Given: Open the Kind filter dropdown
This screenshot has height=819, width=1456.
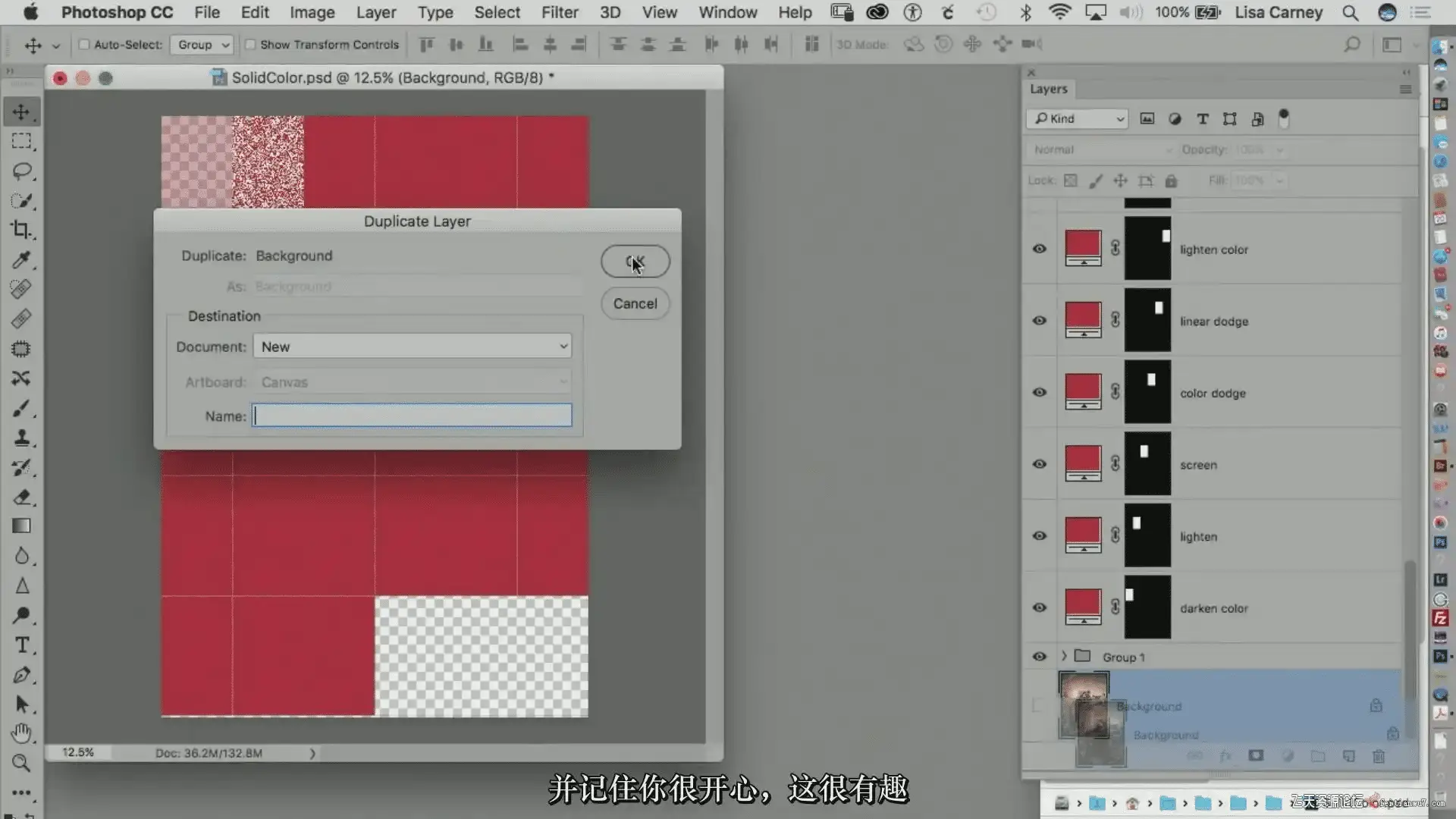Looking at the screenshot, I should (1078, 119).
